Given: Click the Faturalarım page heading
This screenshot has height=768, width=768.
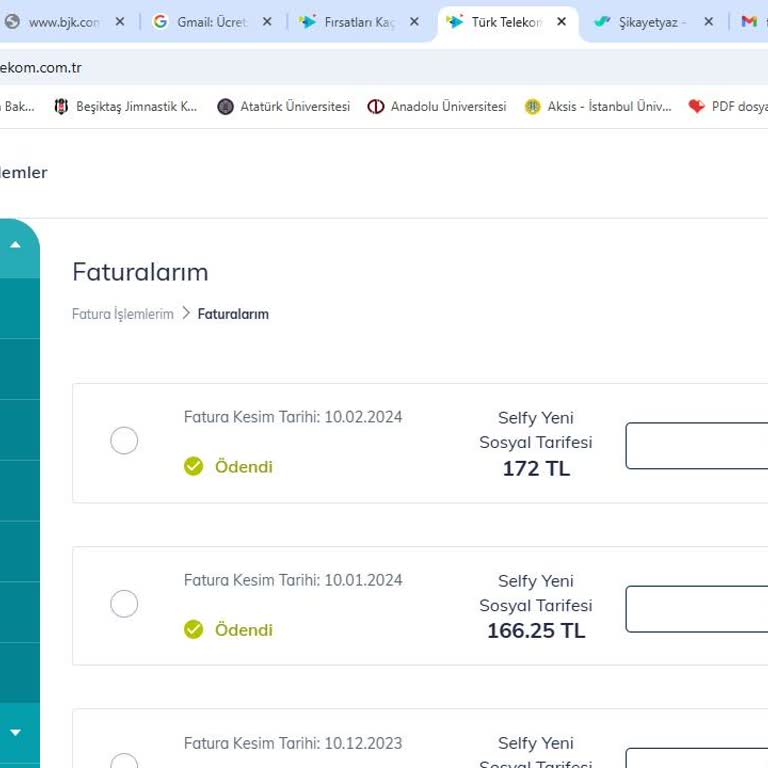Looking at the screenshot, I should (x=141, y=272).
